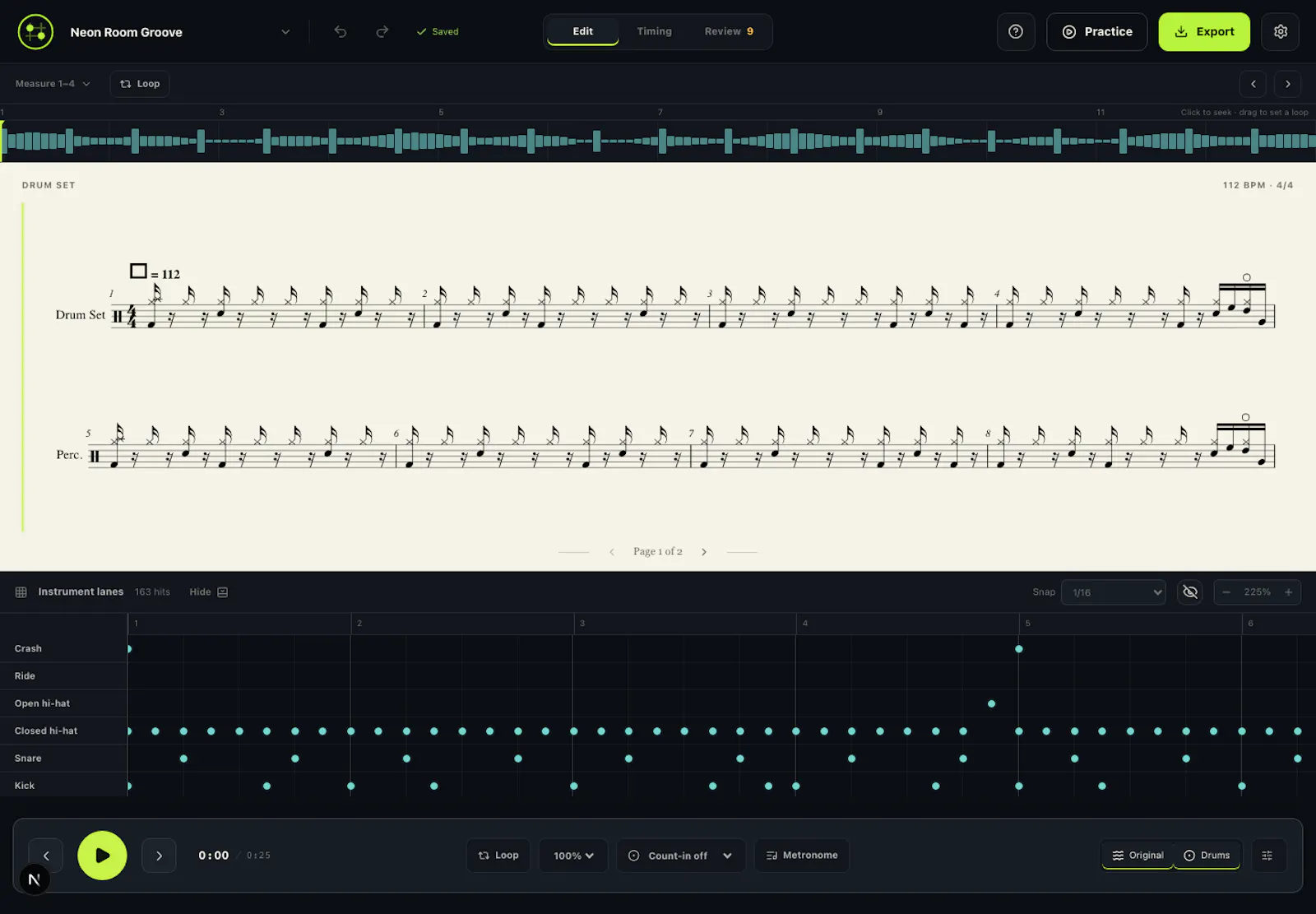Viewport: 1316px width, 914px height.
Task: Click the Crash hit at measure 5
Action: [x=1019, y=649]
